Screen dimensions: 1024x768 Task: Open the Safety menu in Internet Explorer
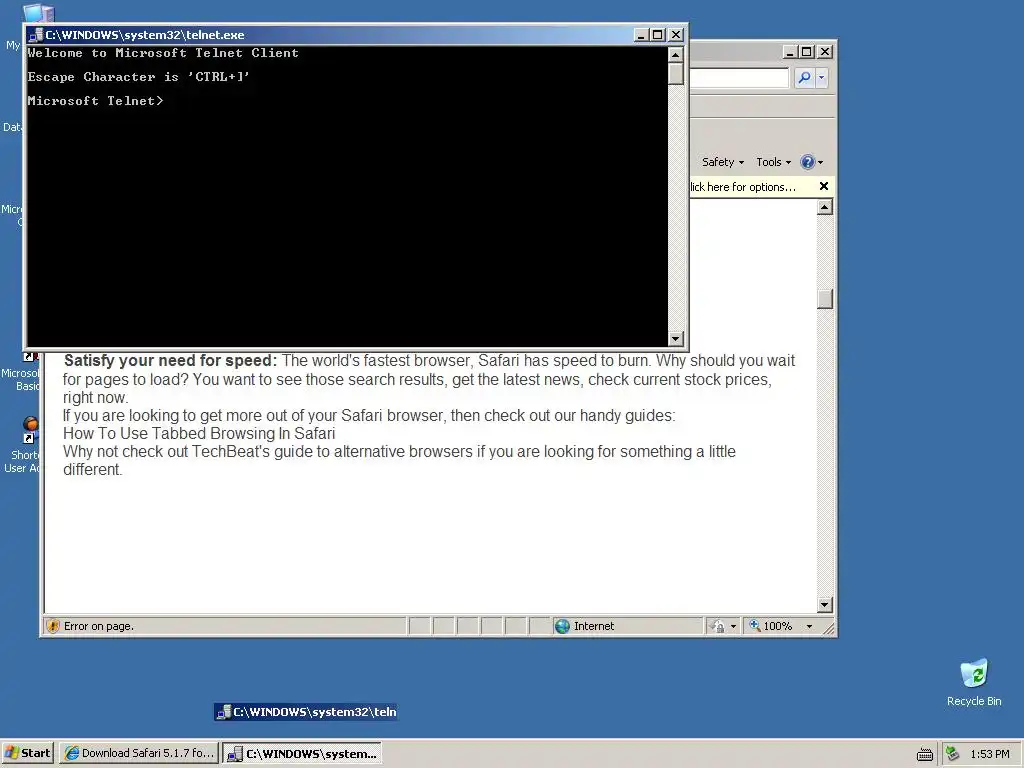pos(722,162)
